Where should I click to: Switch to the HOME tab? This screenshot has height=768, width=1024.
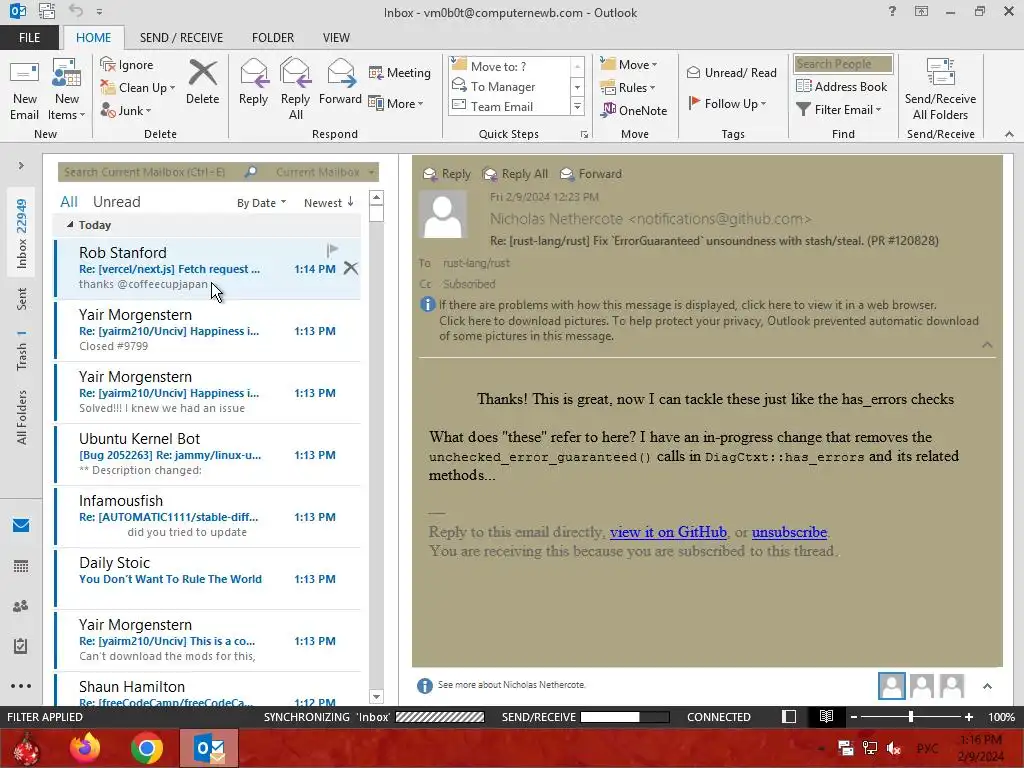point(93,38)
